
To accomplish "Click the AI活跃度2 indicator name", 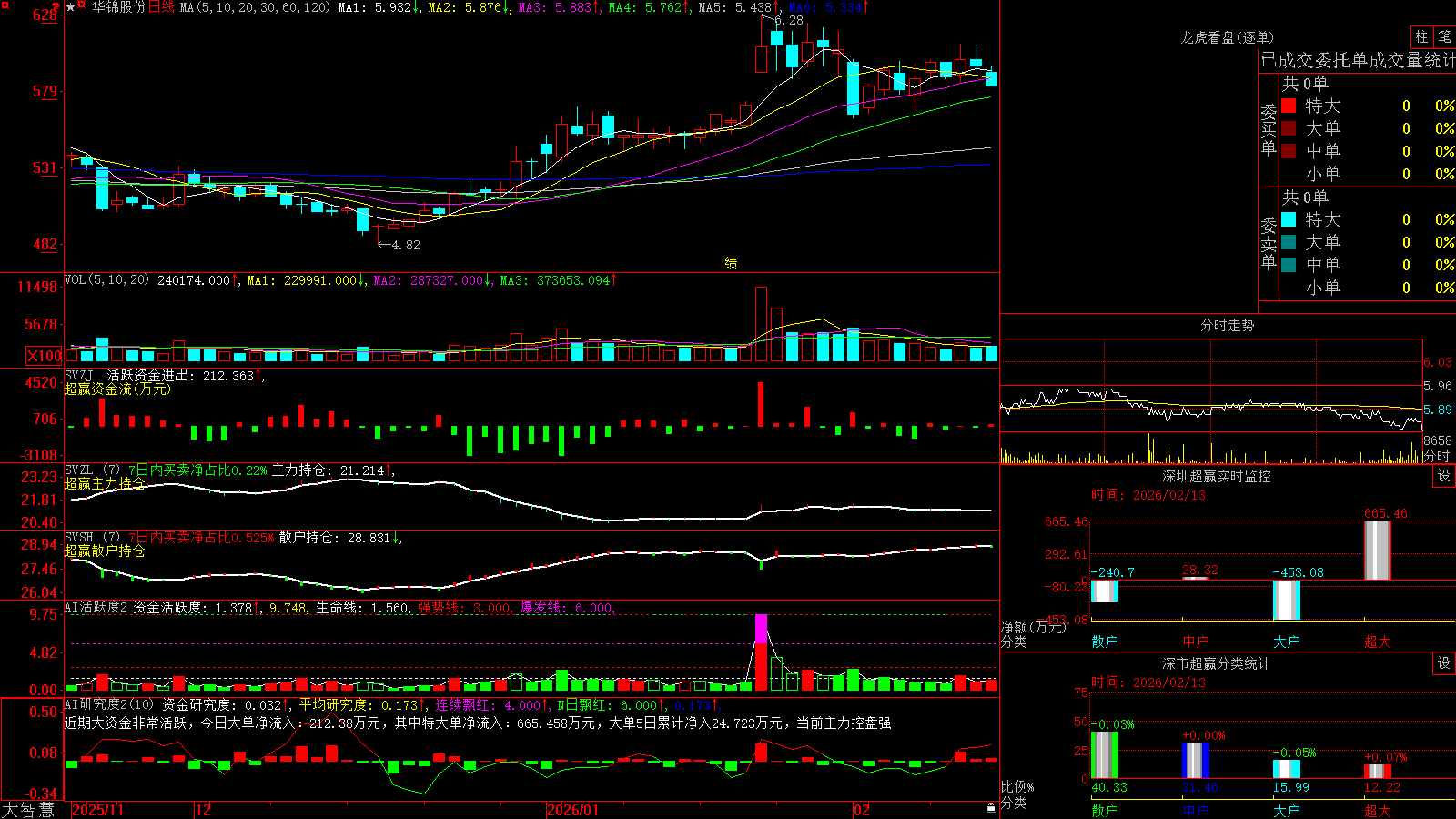I will click(96, 608).
